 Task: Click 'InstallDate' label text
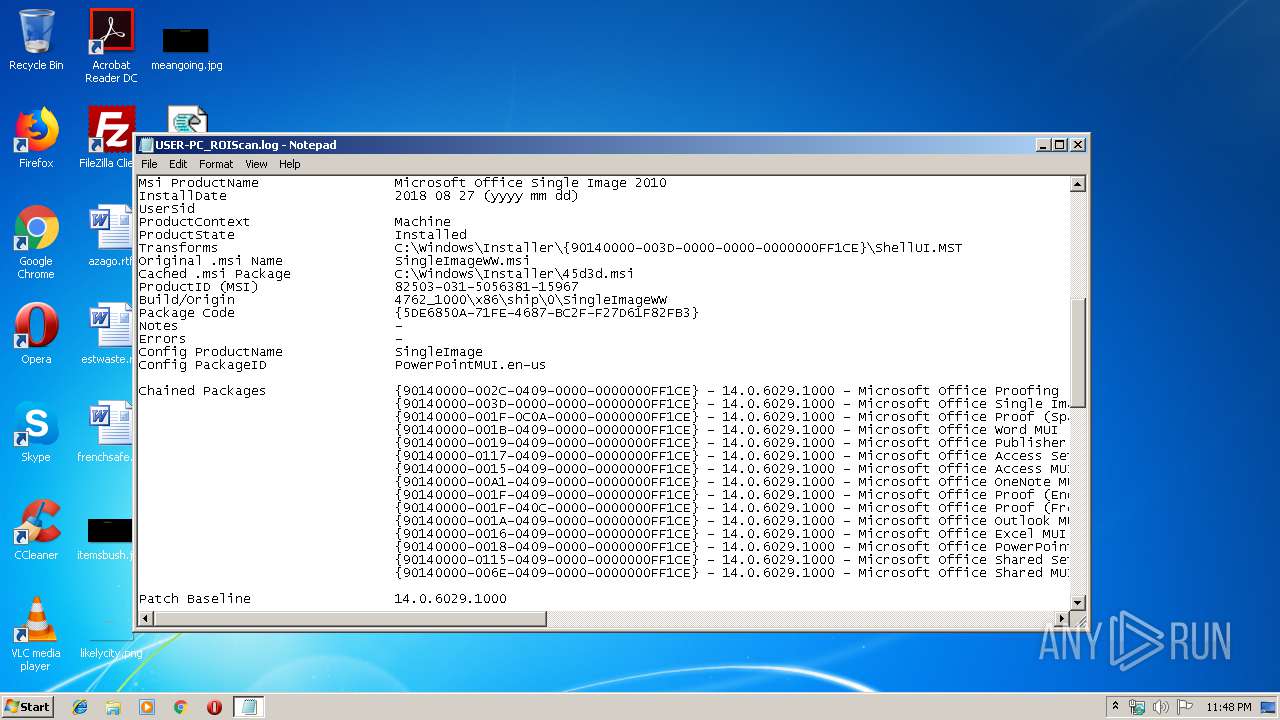coord(182,196)
